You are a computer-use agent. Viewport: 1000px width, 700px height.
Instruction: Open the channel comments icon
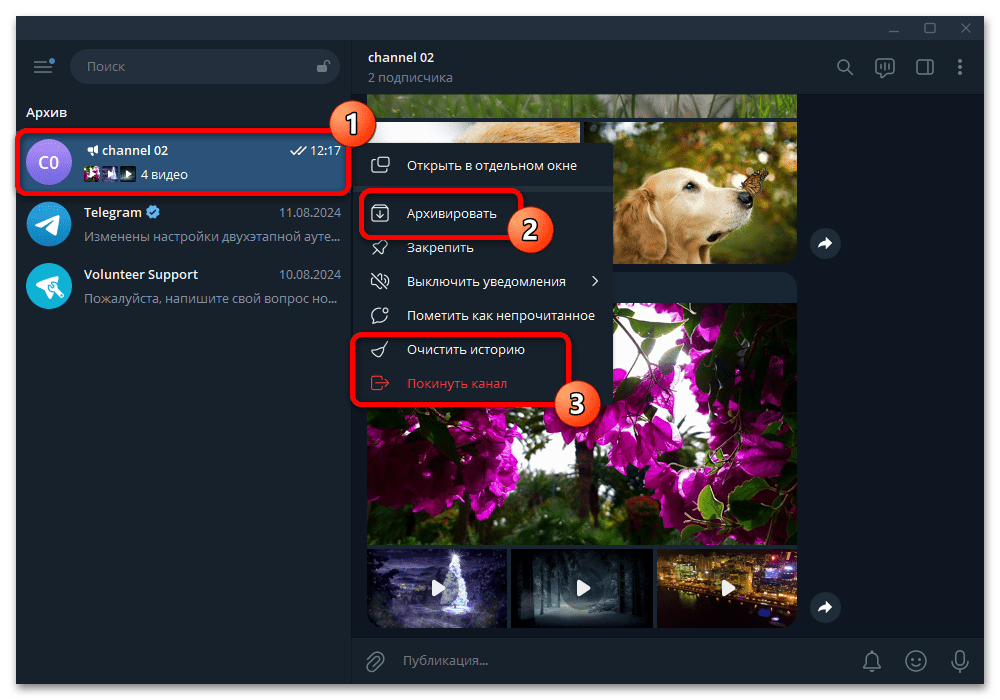point(884,67)
